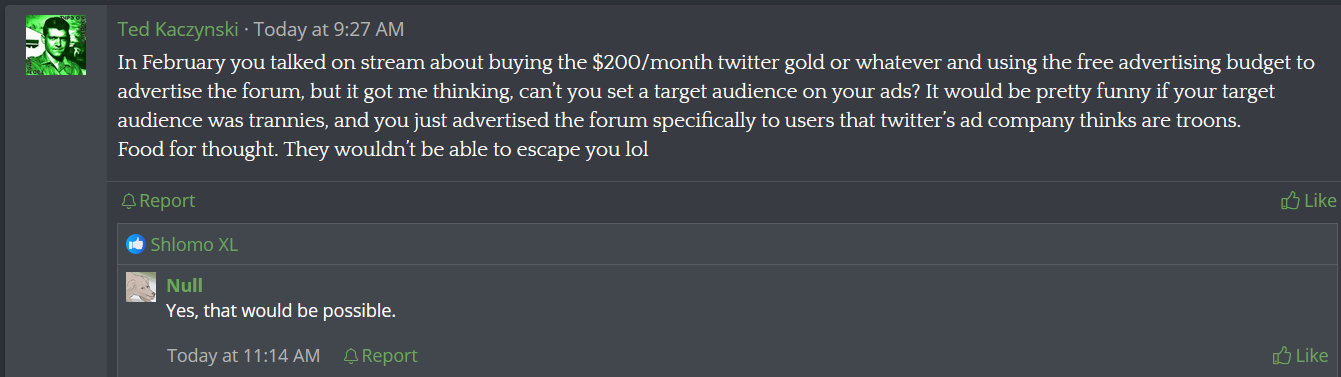Click inside Ted Kaczynski's post body text
1341x377 pixels.
716,106
